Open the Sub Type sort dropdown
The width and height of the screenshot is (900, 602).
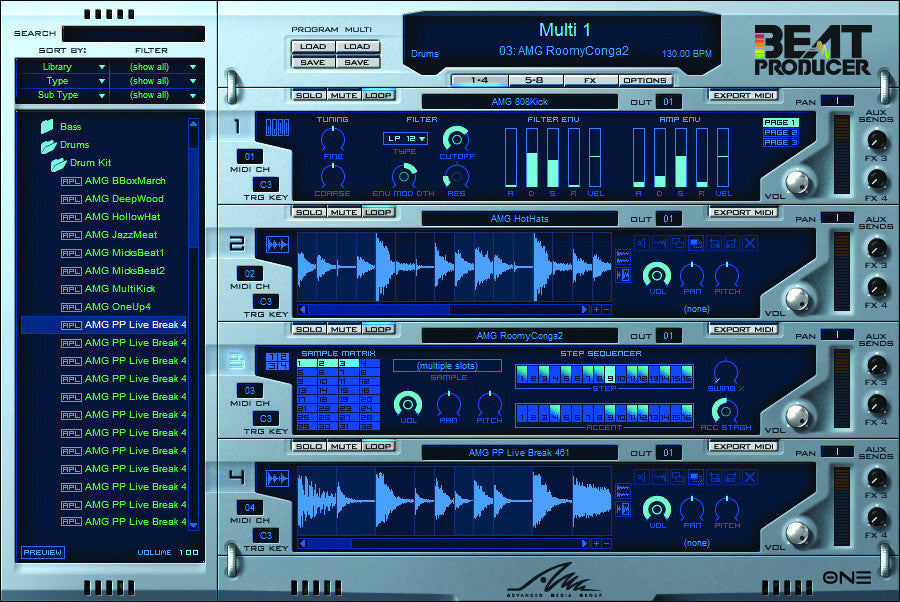(x=63, y=95)
